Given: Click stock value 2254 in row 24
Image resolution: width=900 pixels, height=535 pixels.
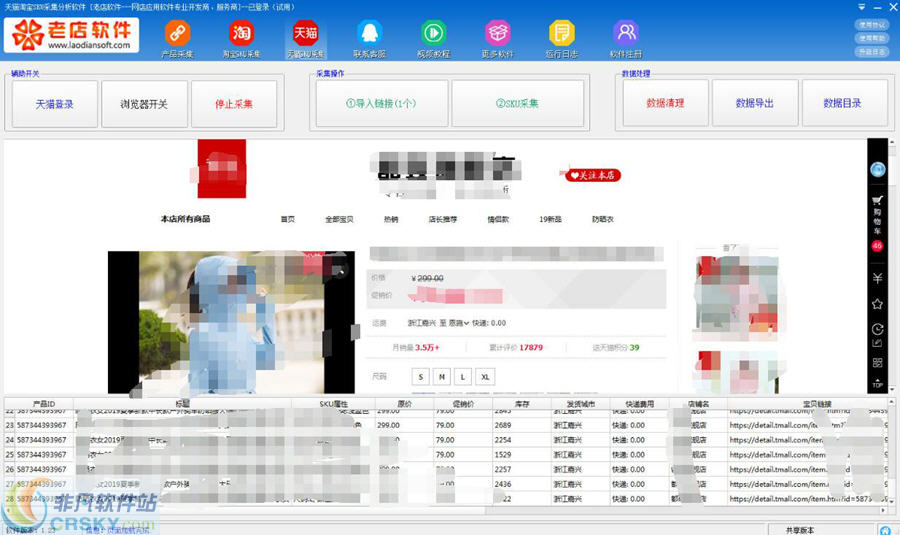Looking at the screenshot, I should pos(503,440).
